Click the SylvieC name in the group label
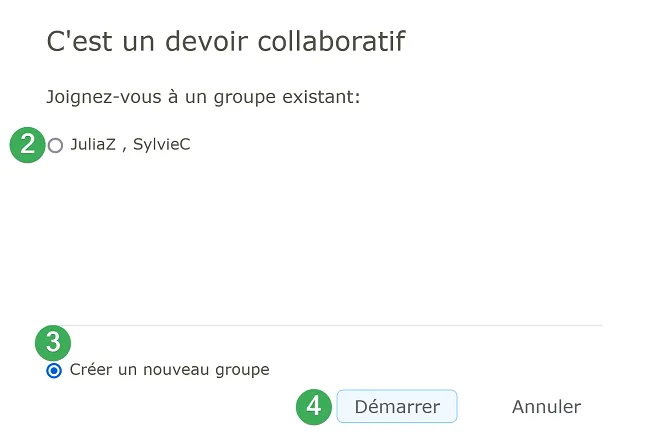Screen dimensions: 650x446 point(162,145)
